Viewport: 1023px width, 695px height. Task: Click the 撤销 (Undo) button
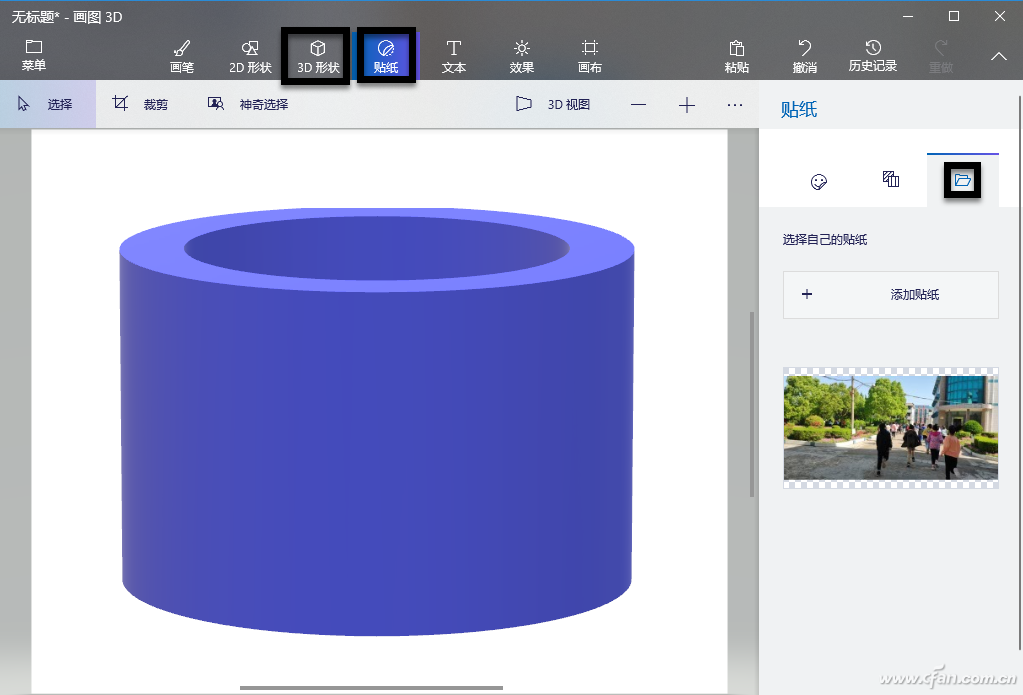tap(804, 55)
